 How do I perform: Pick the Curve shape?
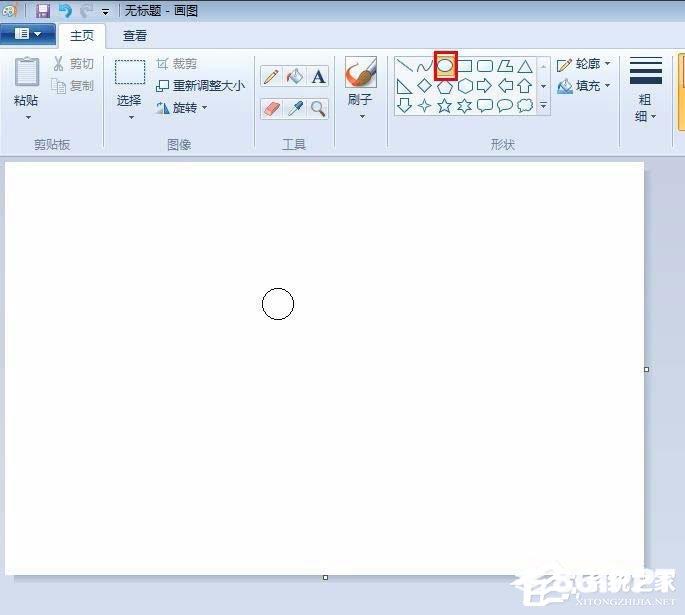coord(424,66)
